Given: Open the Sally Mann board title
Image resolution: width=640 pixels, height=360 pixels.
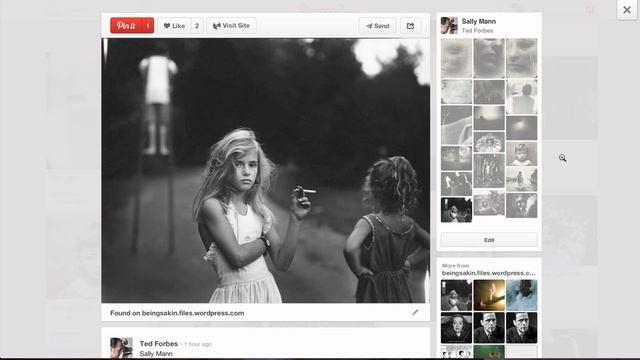Looking at the screenshot, I should click(x=479, y=21).
